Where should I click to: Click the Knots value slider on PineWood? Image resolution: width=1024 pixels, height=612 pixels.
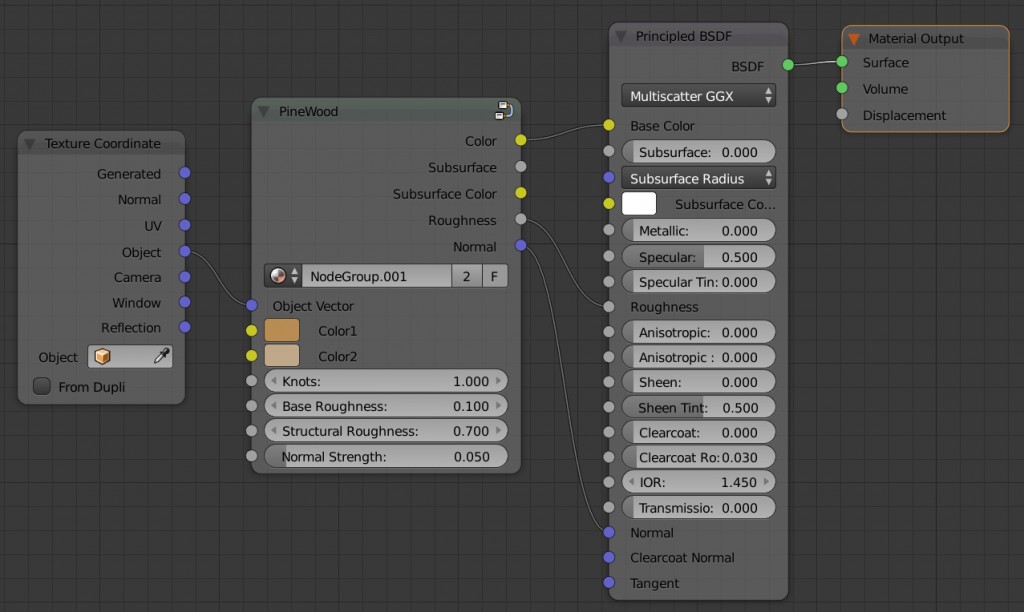click(x=386, y=381)
